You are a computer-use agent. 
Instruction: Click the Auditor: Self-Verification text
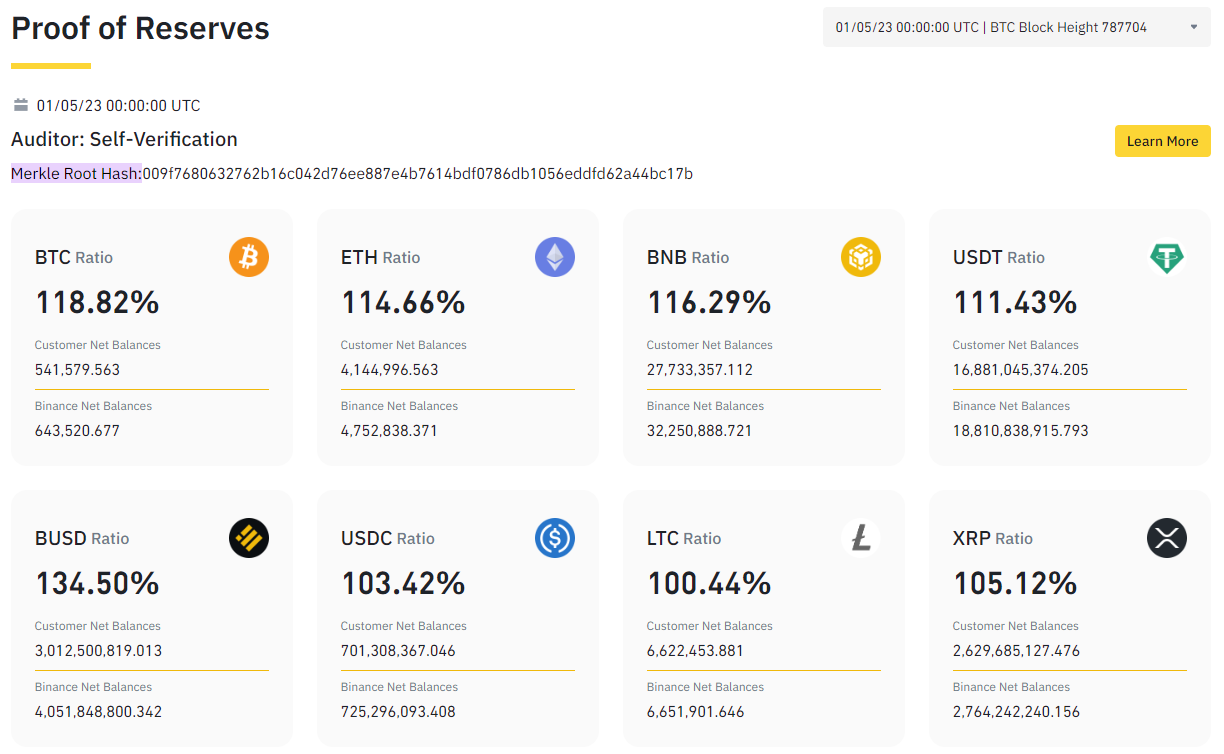tap(124, 139)
